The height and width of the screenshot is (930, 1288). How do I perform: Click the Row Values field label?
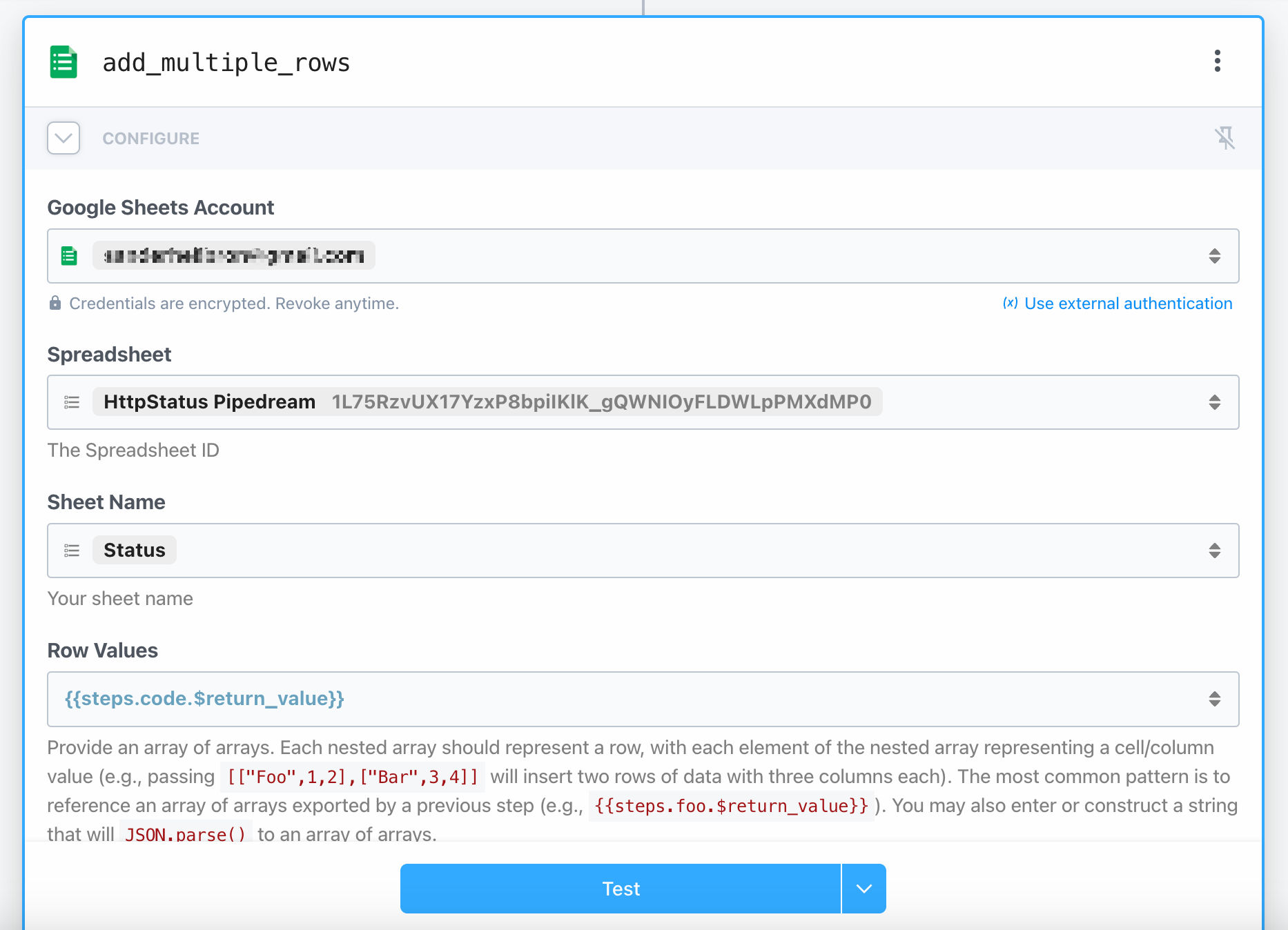pos(103,651)
